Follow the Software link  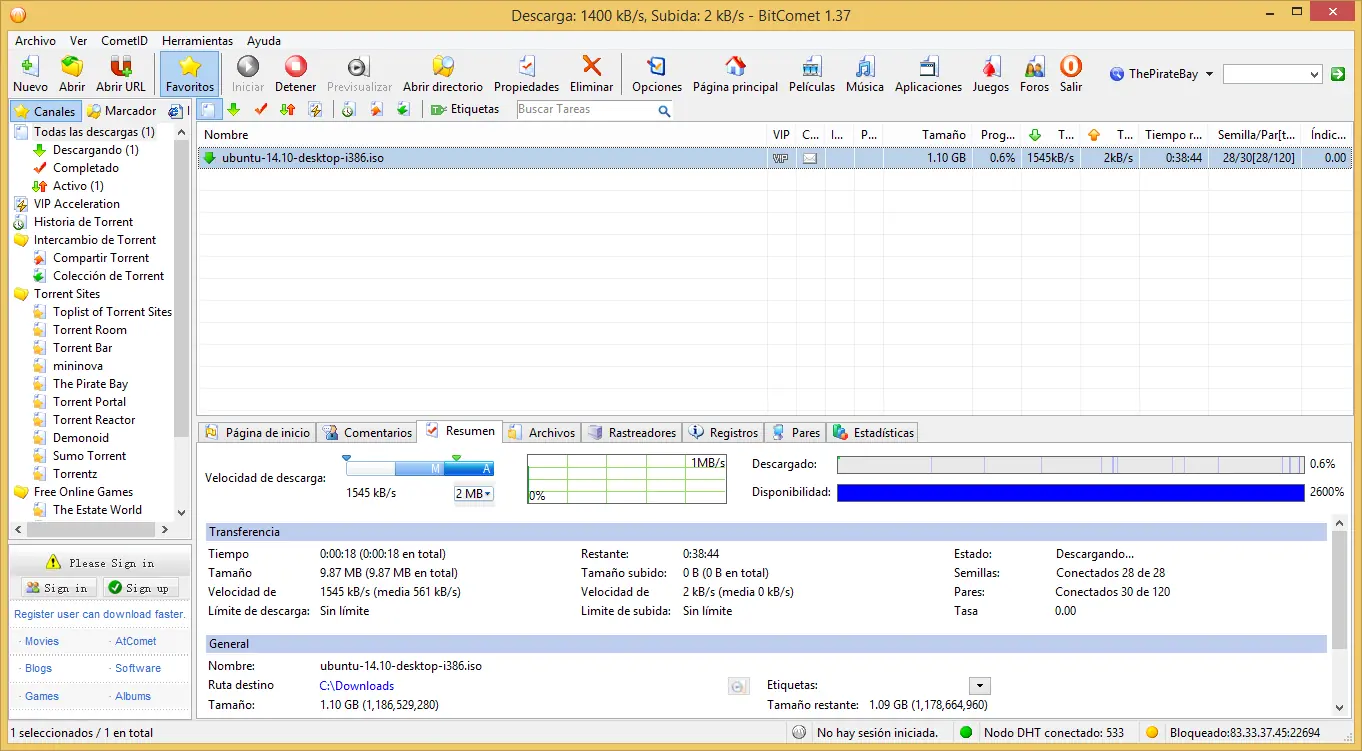coord(138,668)
